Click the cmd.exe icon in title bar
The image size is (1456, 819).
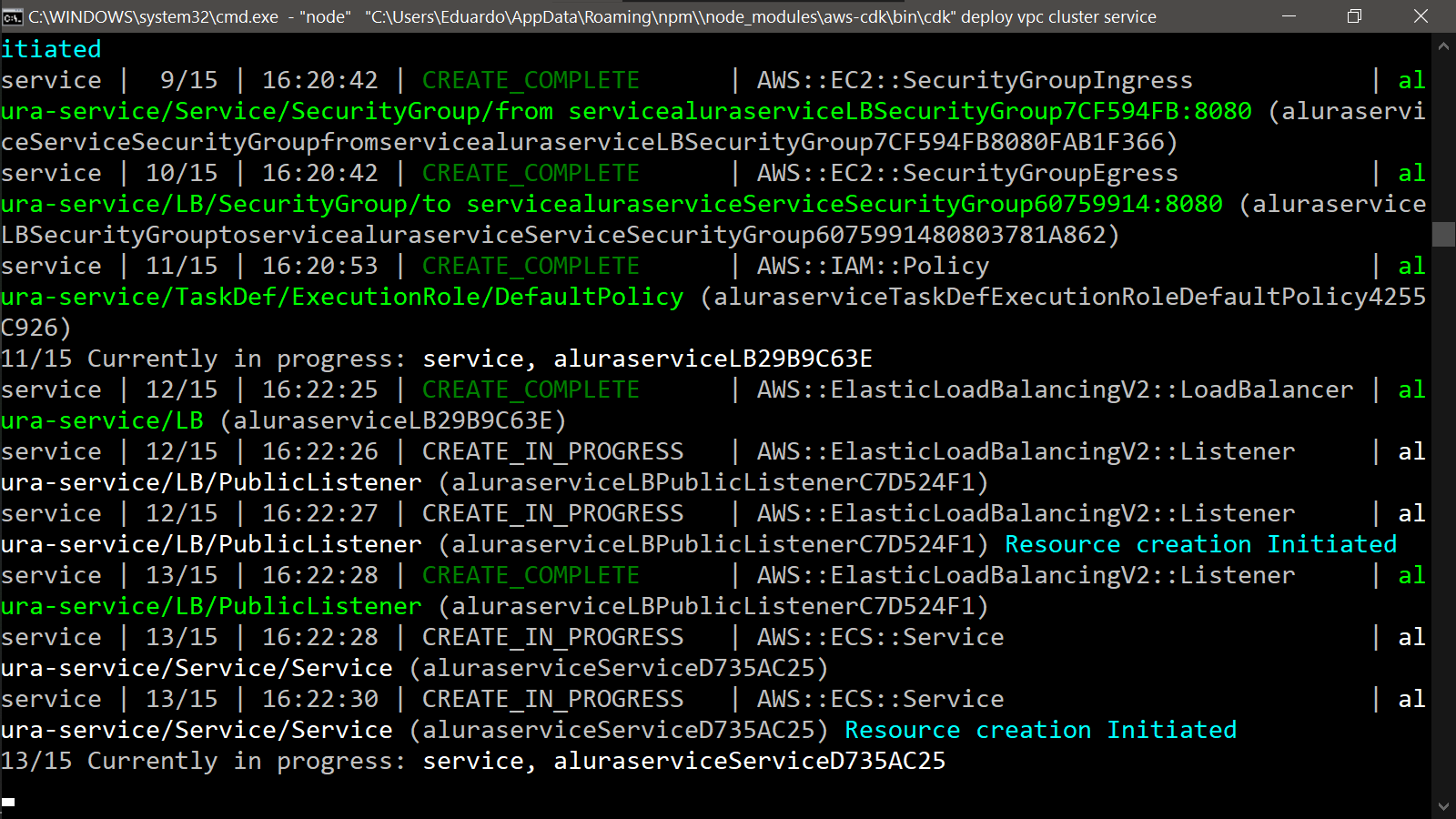coord(13,16)
